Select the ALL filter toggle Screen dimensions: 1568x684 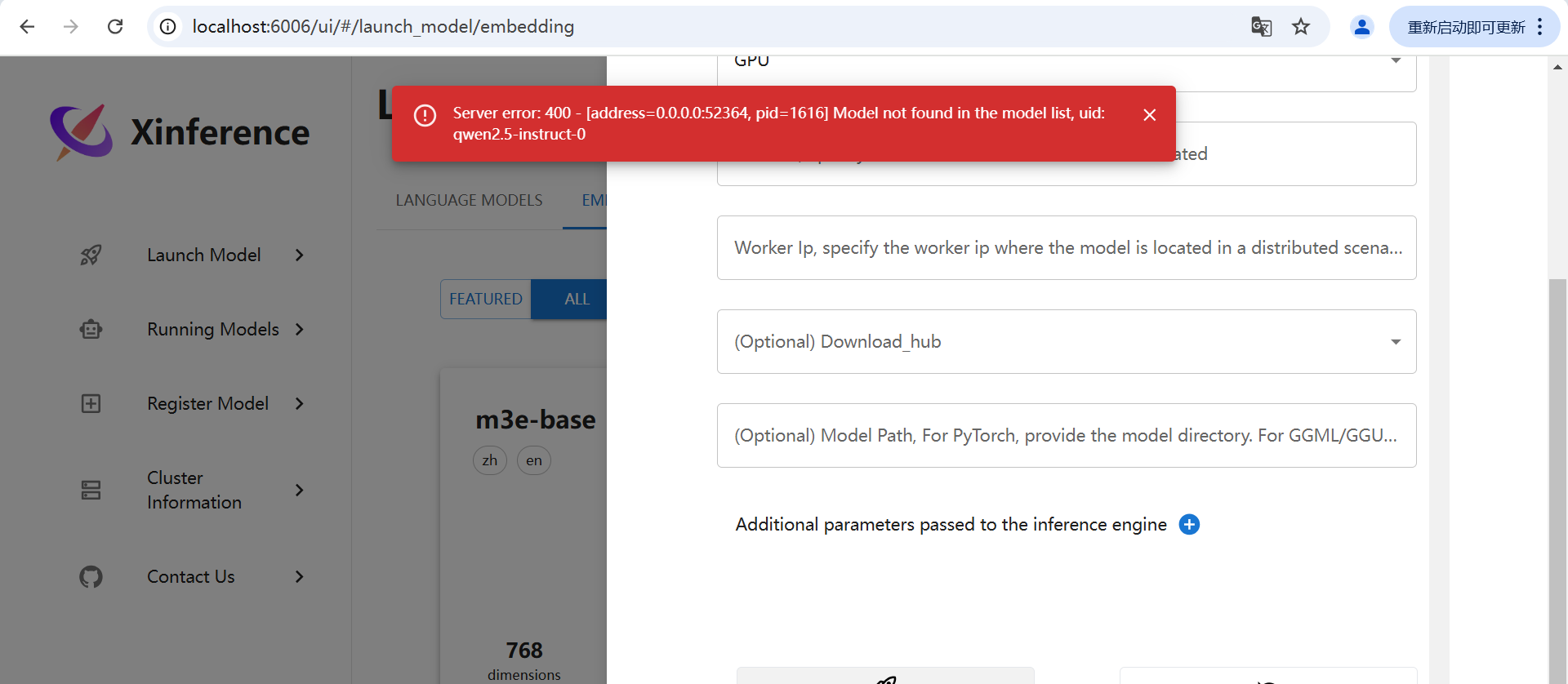[x=577, y=300]
